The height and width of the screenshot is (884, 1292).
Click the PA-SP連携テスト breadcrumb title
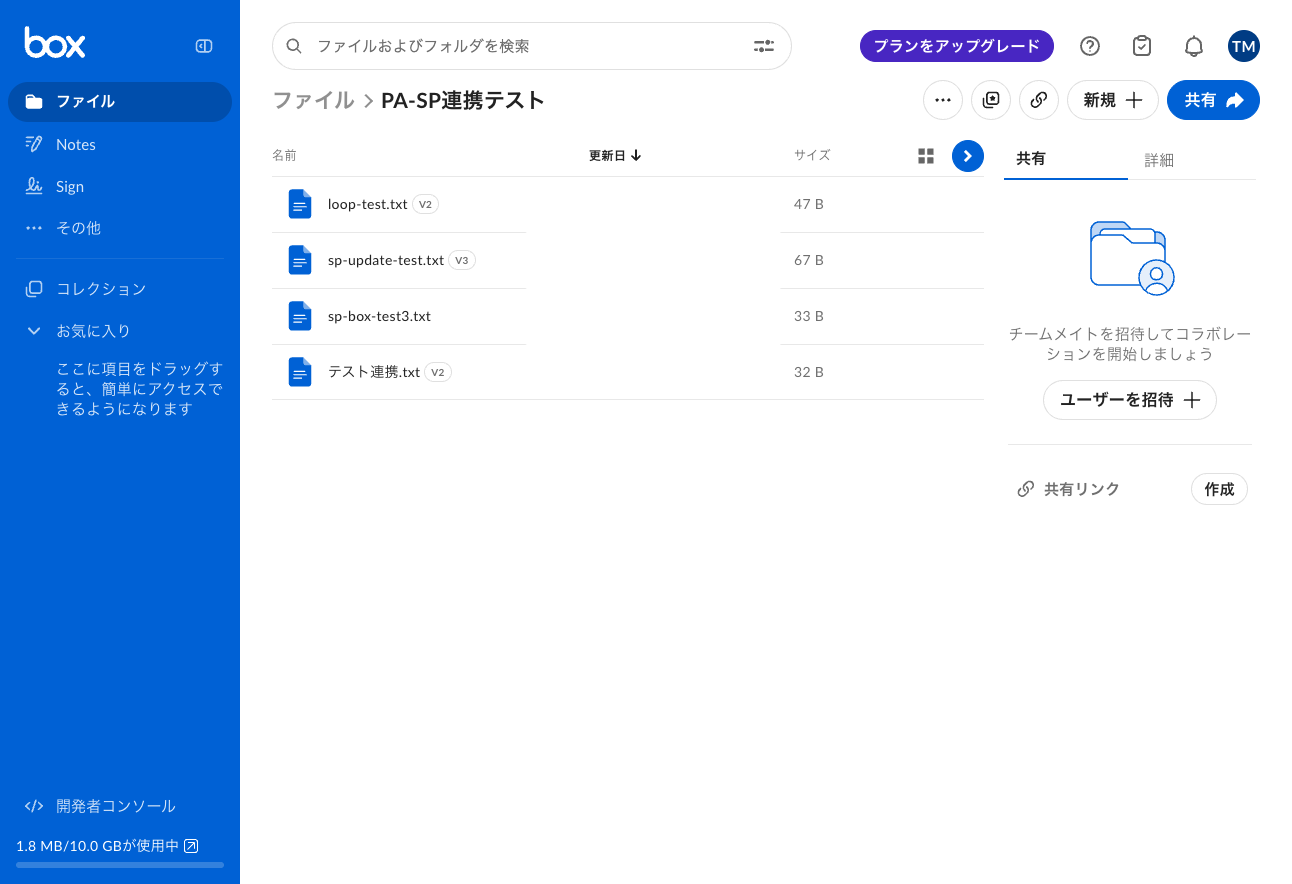point(463,100)
